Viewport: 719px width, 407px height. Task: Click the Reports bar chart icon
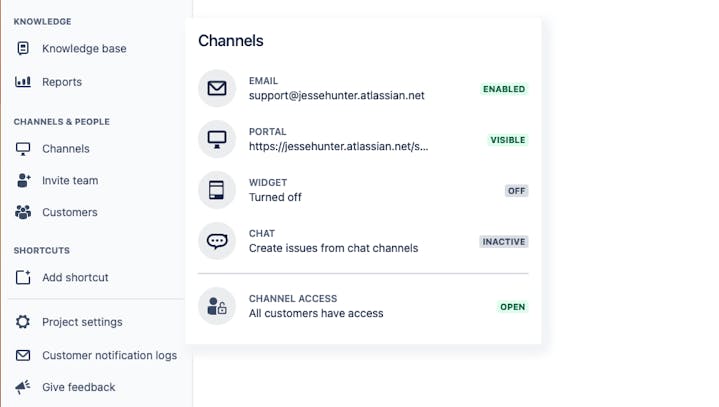click(x=23, y=82)
